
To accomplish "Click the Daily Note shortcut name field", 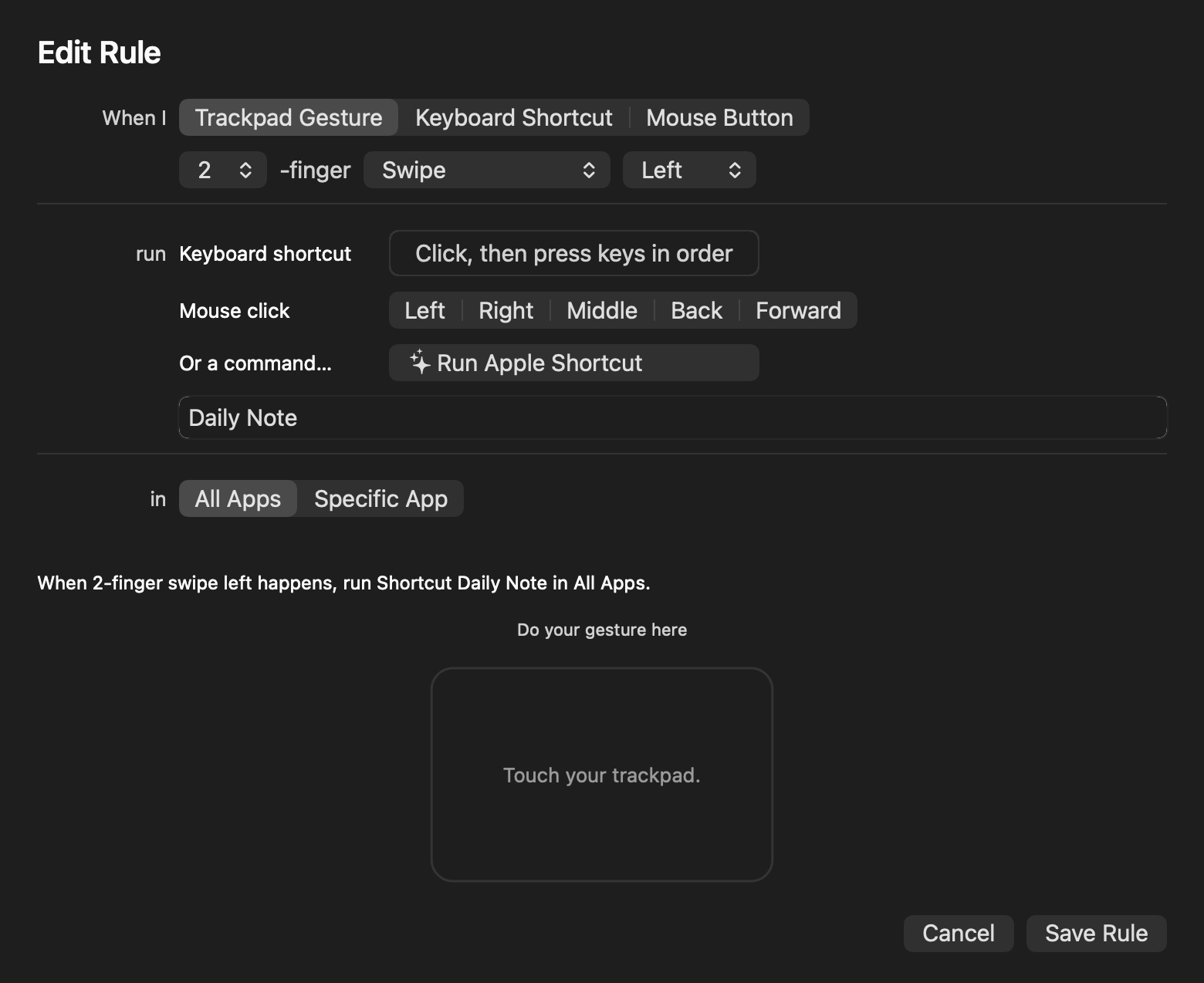I will pos(673,417).
